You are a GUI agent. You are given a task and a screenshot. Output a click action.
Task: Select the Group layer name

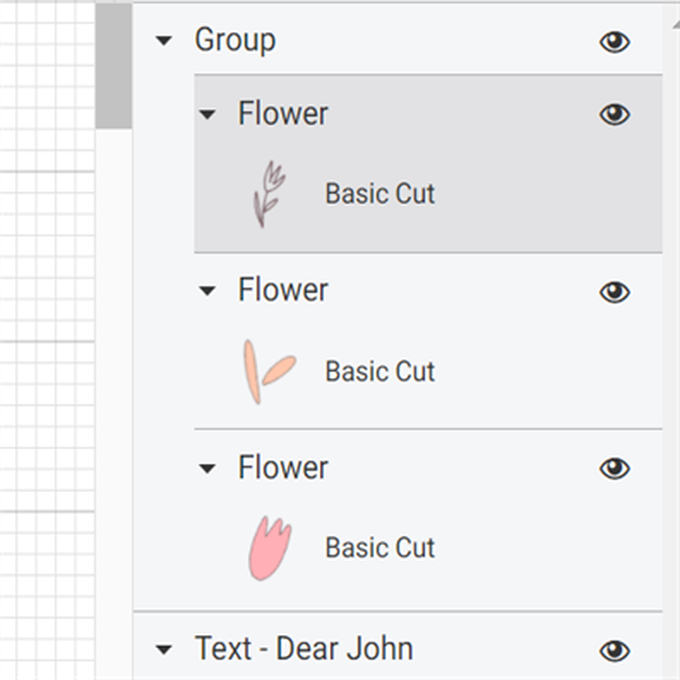pyautogui.click(x=235, y=40)
